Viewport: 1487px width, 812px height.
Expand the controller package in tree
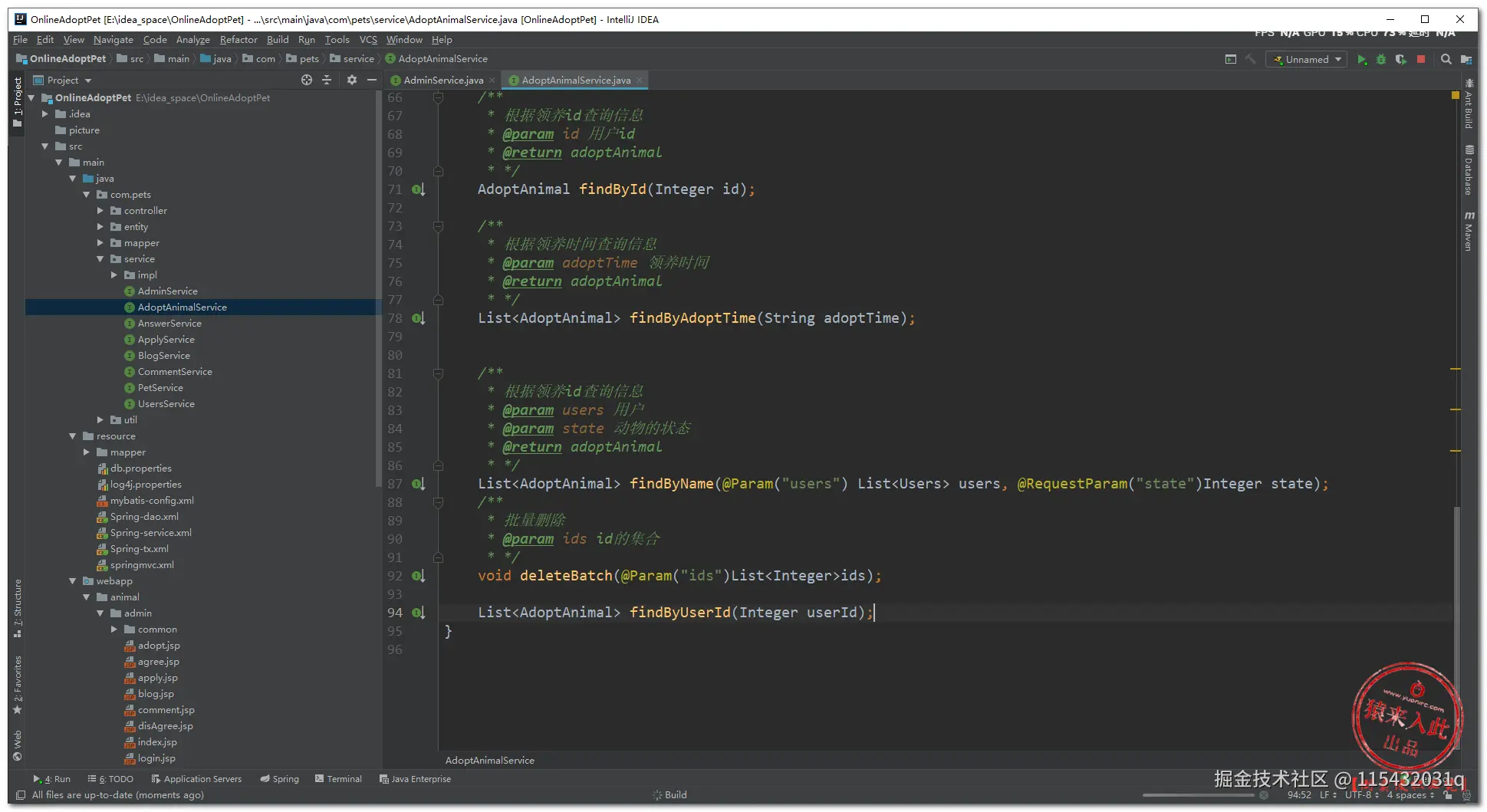[x=100, y=211]
